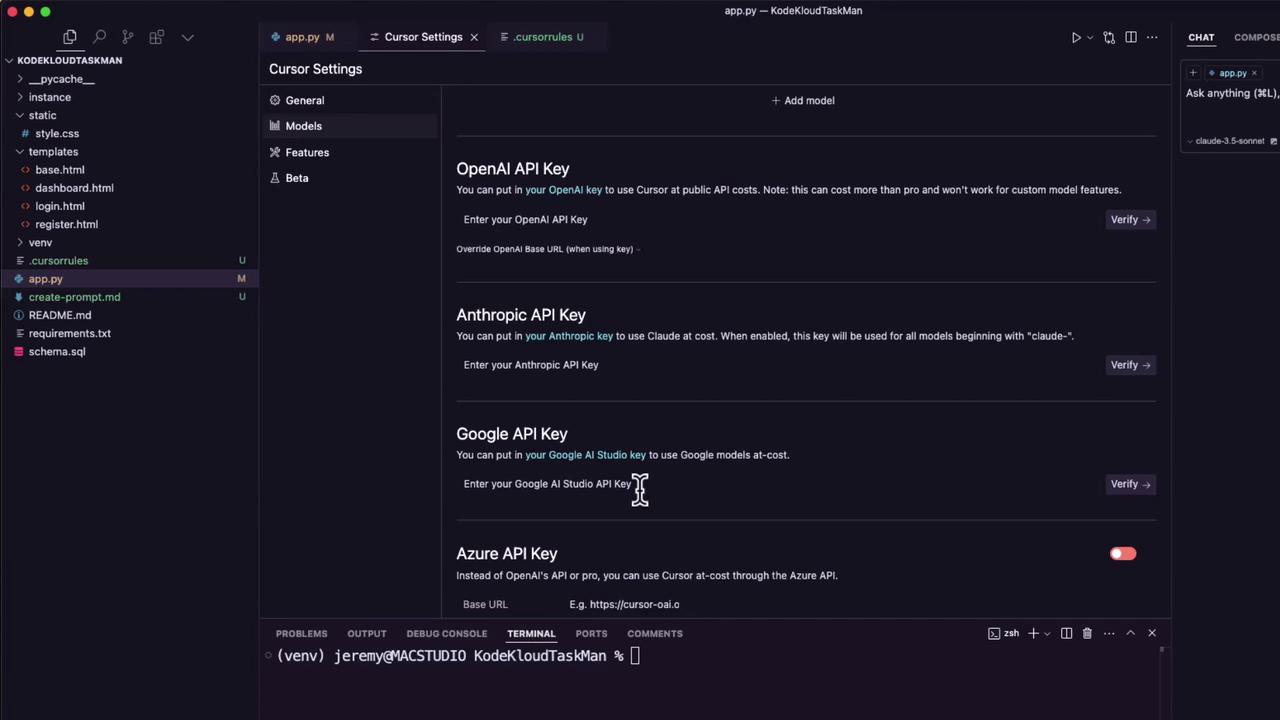1280x720 pixels.
Task: Close the Cursor Settings tab
Action: click(474, 37)
